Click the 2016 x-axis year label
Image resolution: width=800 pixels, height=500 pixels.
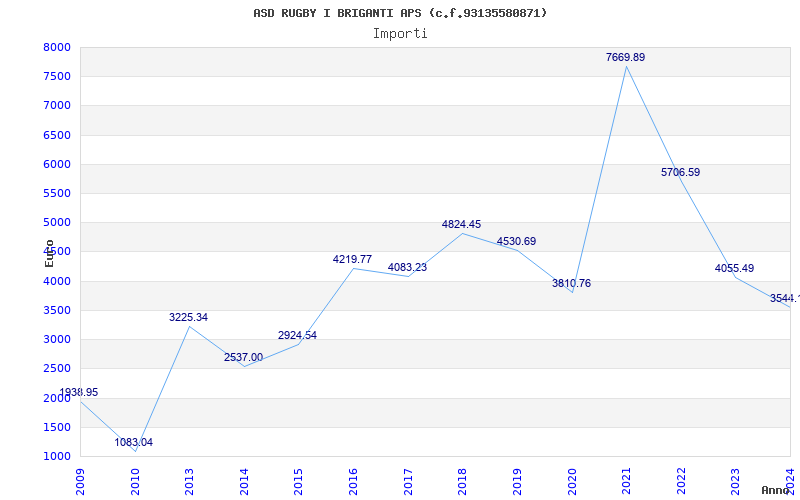[x=354, y=481]
